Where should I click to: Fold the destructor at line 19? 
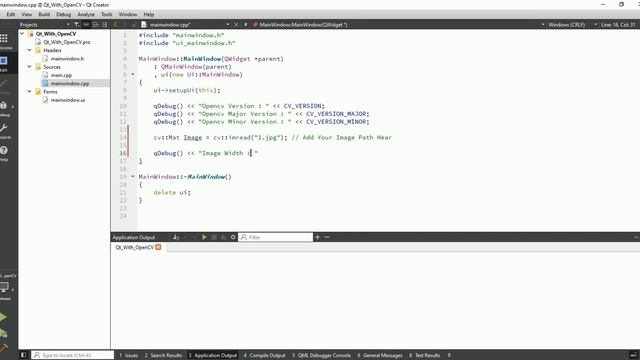click(x=133, y=176)
